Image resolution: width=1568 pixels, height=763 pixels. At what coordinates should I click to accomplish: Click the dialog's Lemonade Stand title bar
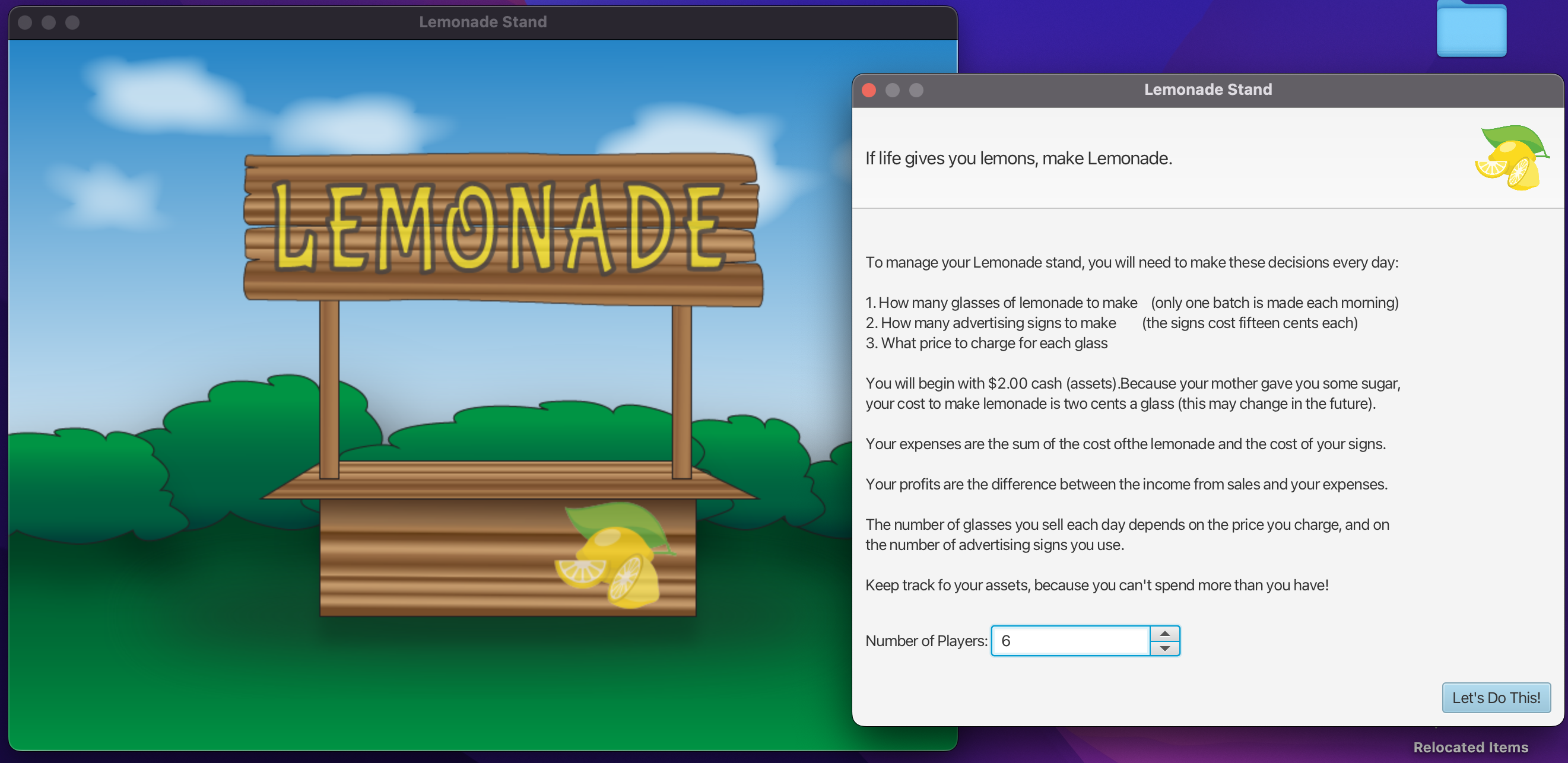click(x=1208, y=90)
